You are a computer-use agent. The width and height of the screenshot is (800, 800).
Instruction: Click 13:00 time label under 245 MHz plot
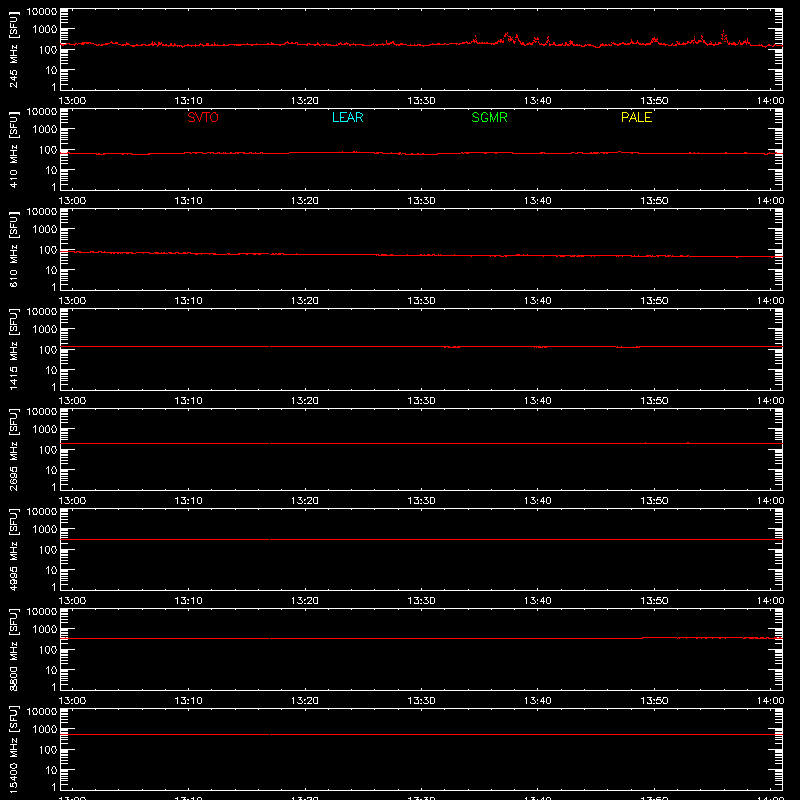(x=72, y=101)
